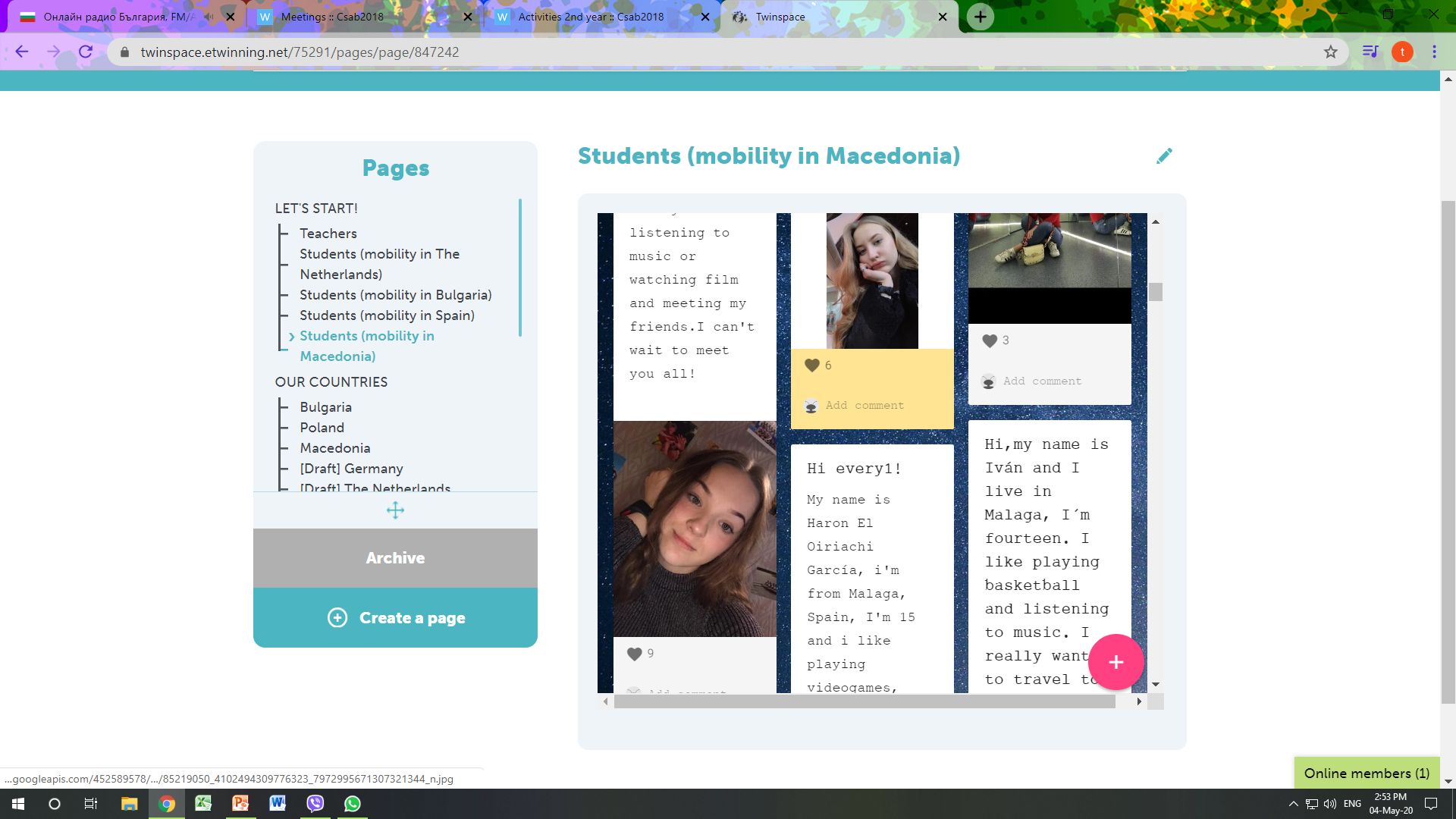Bookmark this page with star icon
Viewport: 1456px width, 819px height.
coord(1330,52)
